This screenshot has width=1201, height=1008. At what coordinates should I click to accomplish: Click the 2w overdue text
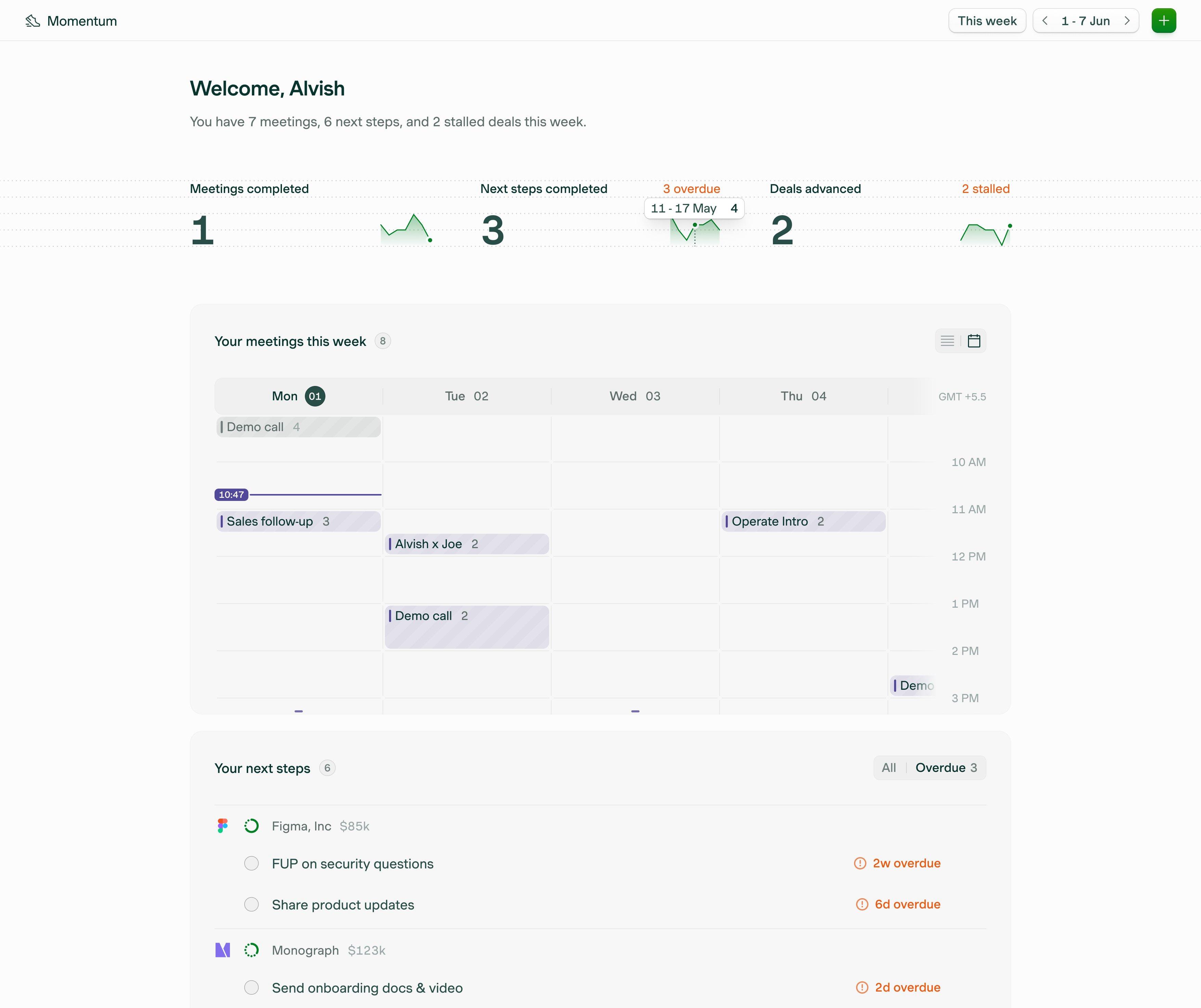pos(906,863)
